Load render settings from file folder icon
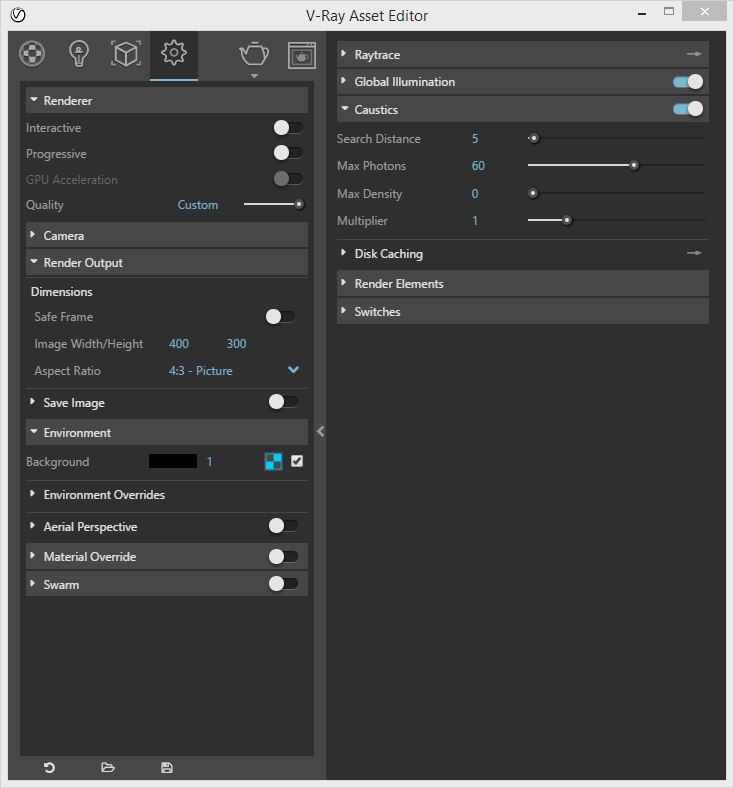Image resolution: width=734 pixels, height=788 pixels. point(108,767)
